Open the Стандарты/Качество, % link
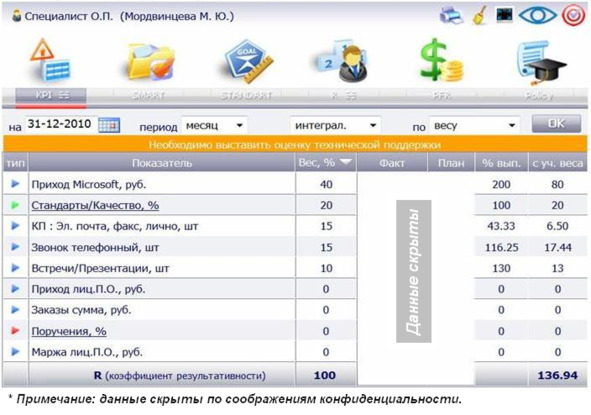591x415 pixels. point(95,205)
